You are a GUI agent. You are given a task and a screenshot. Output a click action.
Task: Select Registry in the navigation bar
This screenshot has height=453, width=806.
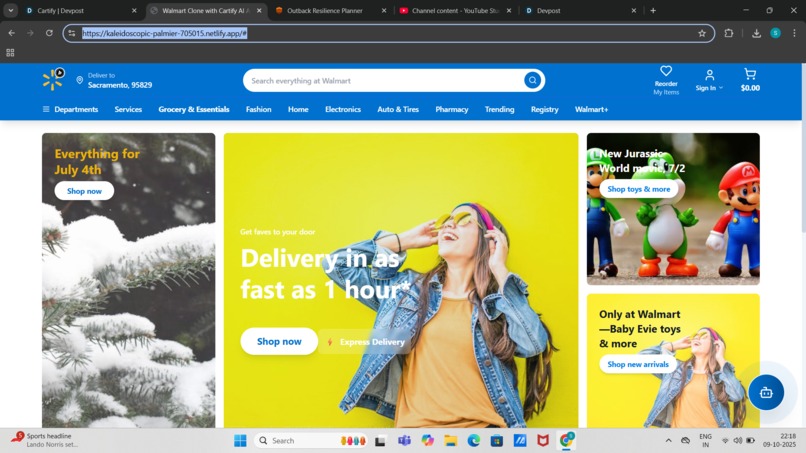[x=545, y=109]
